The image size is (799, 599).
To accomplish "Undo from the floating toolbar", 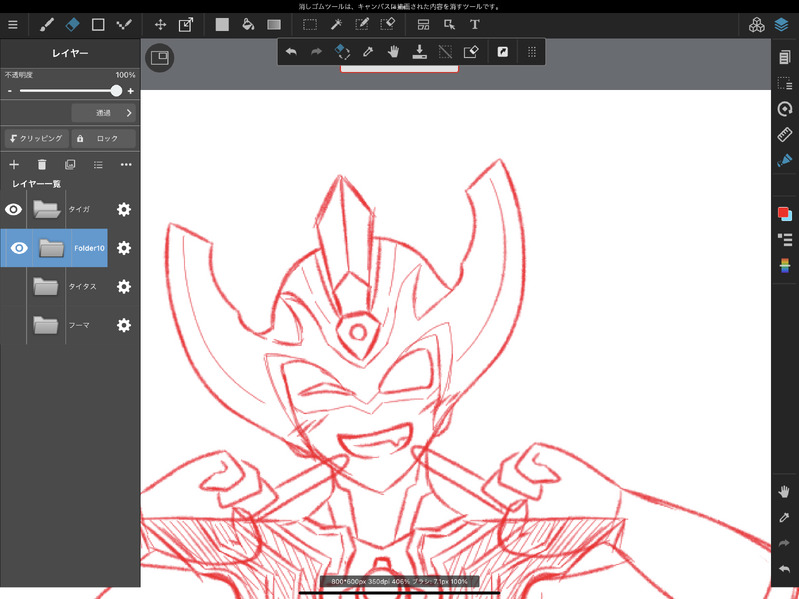I will [291, 51].
